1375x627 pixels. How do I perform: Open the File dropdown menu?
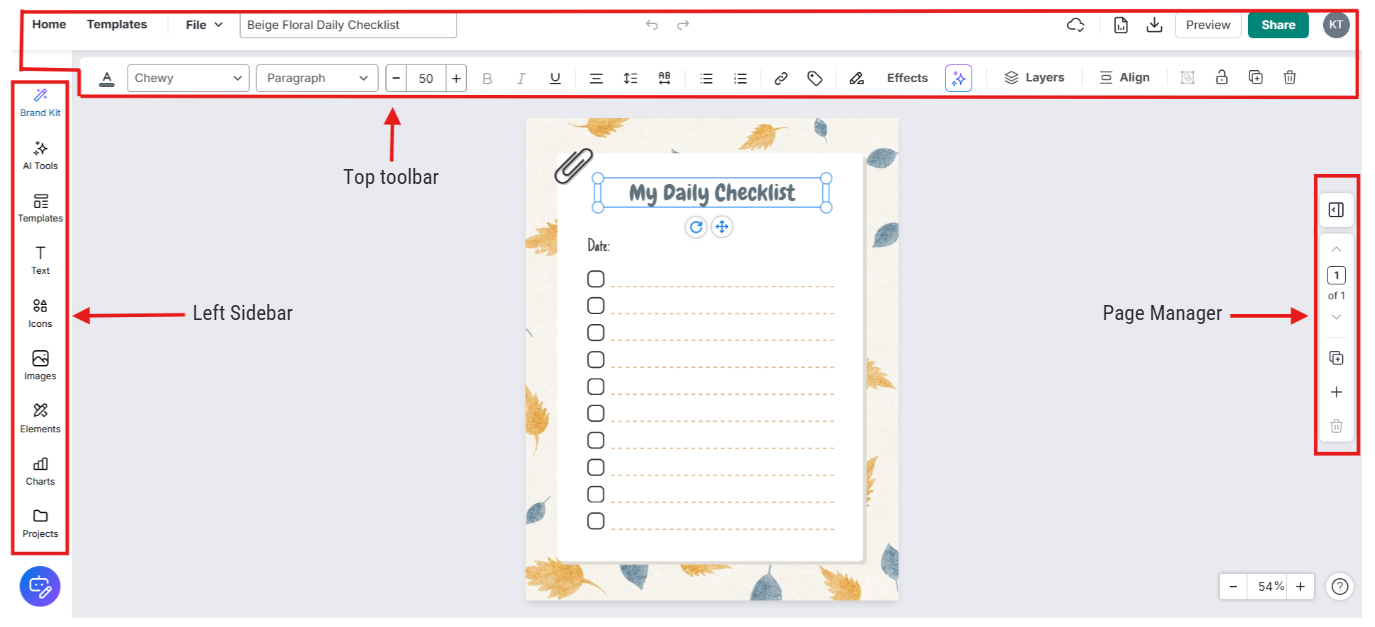pyautogui.click(x=204, y=25)
